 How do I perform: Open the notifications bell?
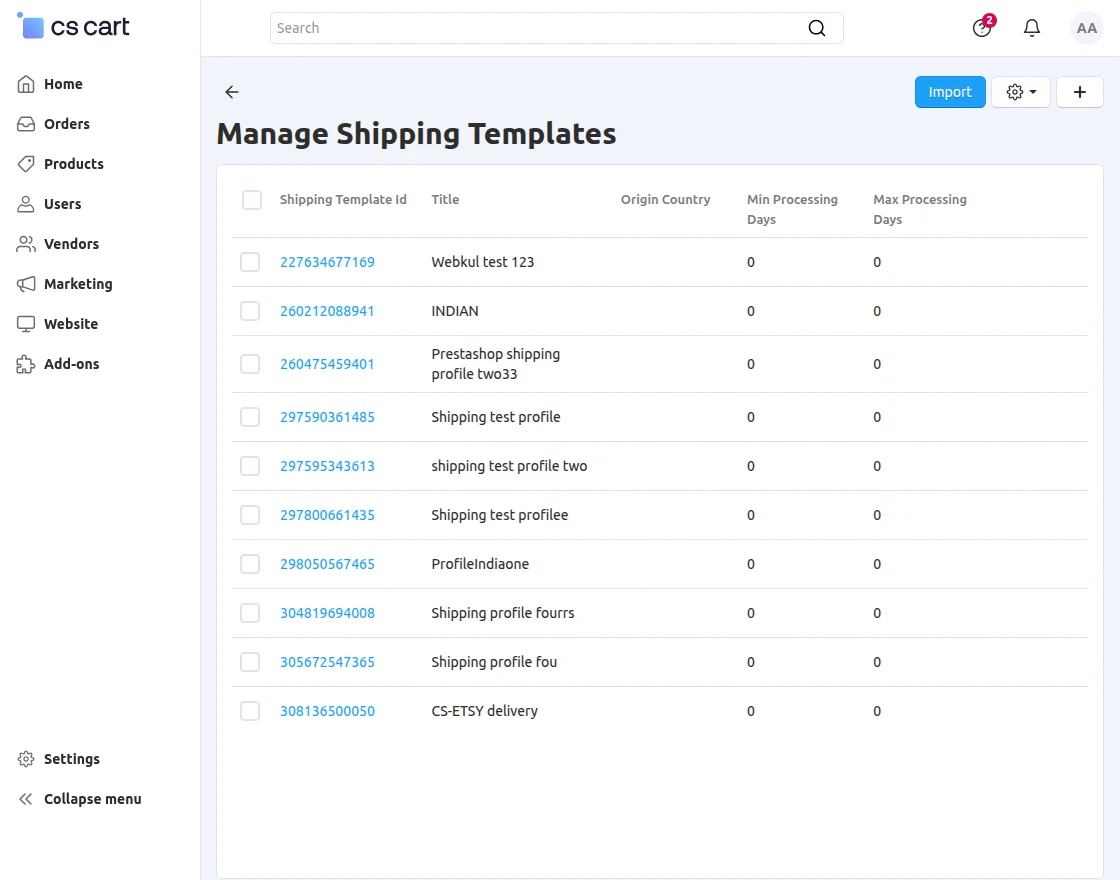tap(1031, 28)
